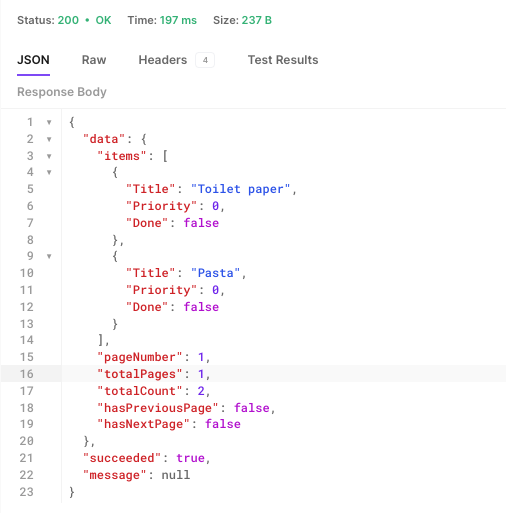Click the "succeeded" true value

(x=190, y=458)
